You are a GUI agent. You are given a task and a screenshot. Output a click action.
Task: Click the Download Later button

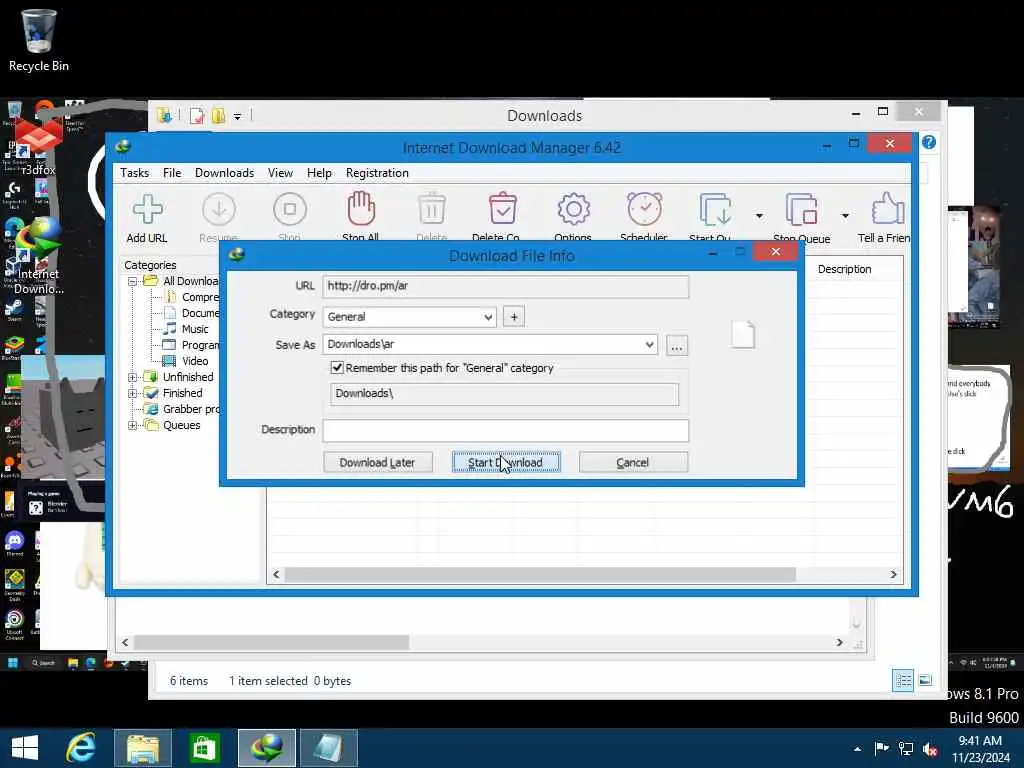[377, 462]
